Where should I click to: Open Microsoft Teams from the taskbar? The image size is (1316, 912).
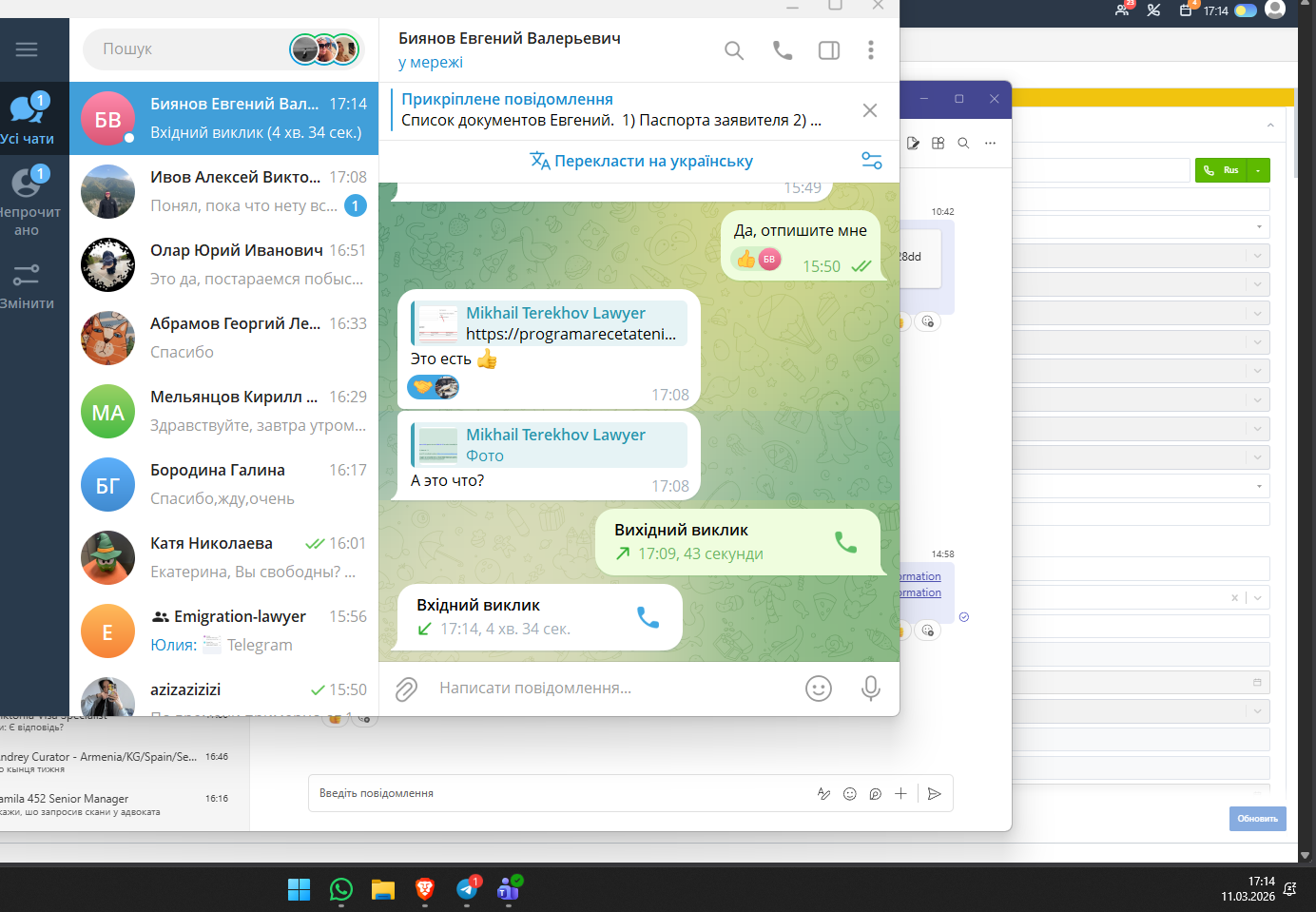509,888
